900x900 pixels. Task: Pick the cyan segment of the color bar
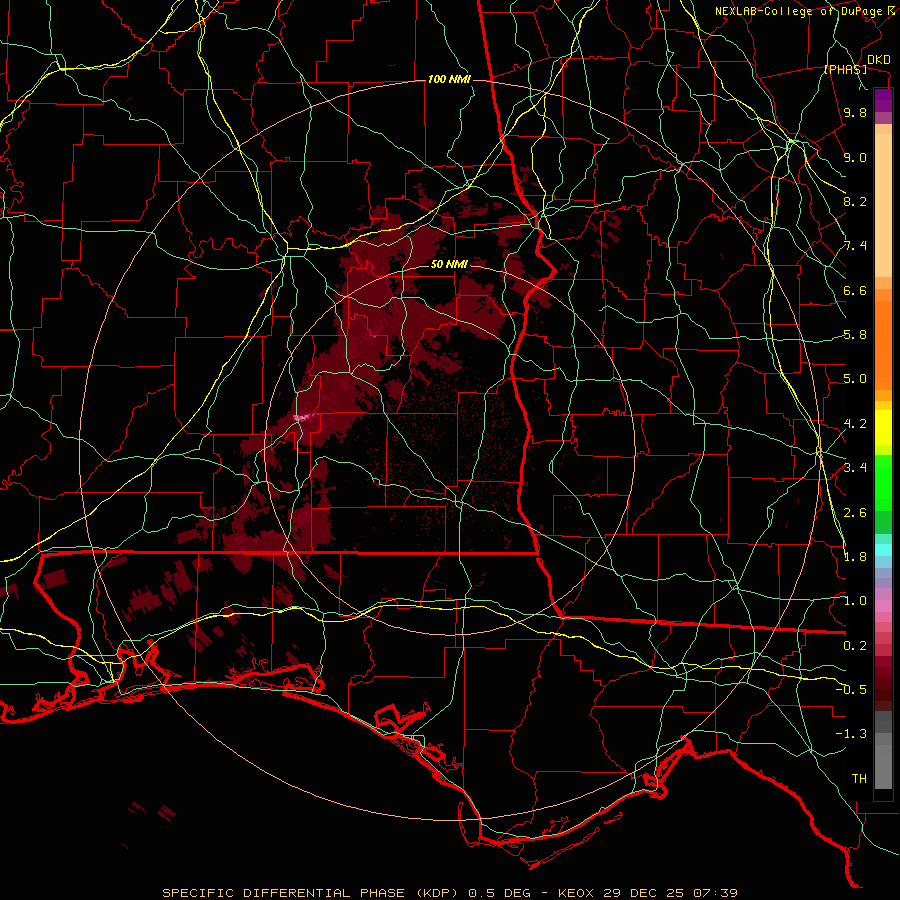[x=883, y=550]
